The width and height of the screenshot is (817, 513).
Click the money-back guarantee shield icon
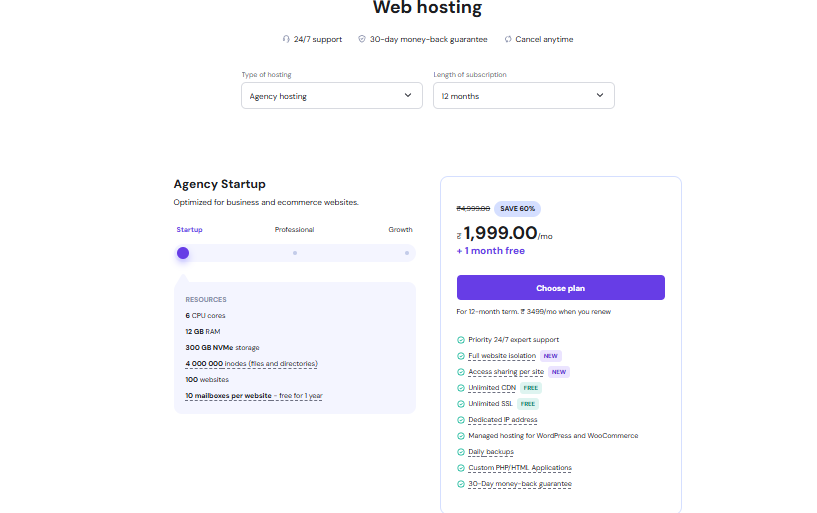click(x=362, y=39)
